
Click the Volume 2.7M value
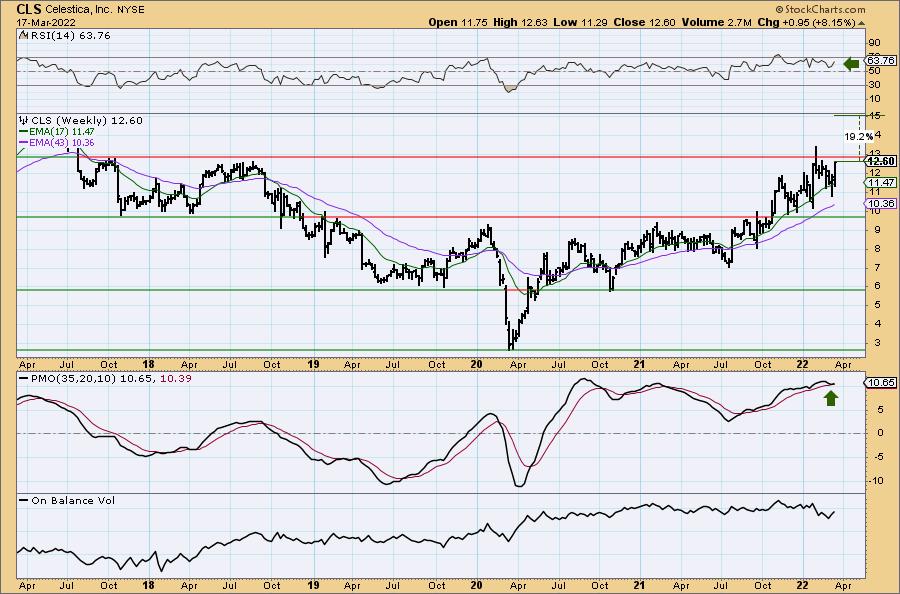click(x=716, y=22)
